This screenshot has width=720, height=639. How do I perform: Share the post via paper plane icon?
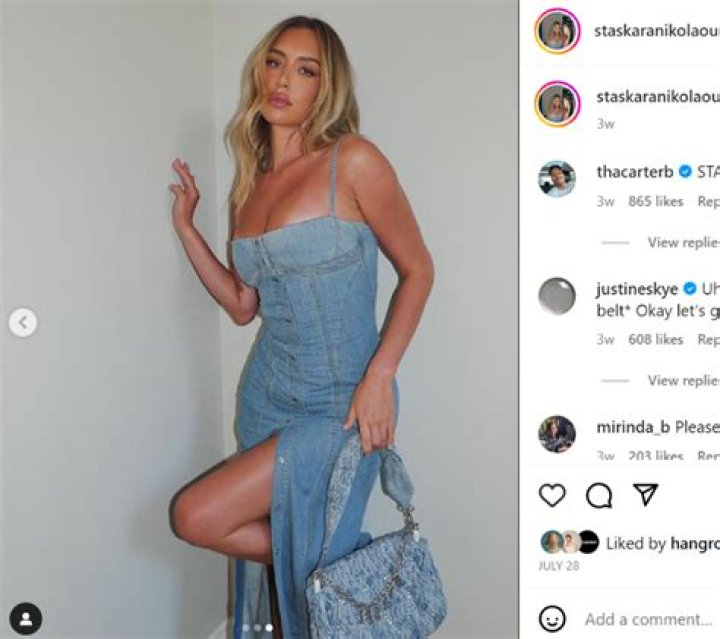[646, 494]
